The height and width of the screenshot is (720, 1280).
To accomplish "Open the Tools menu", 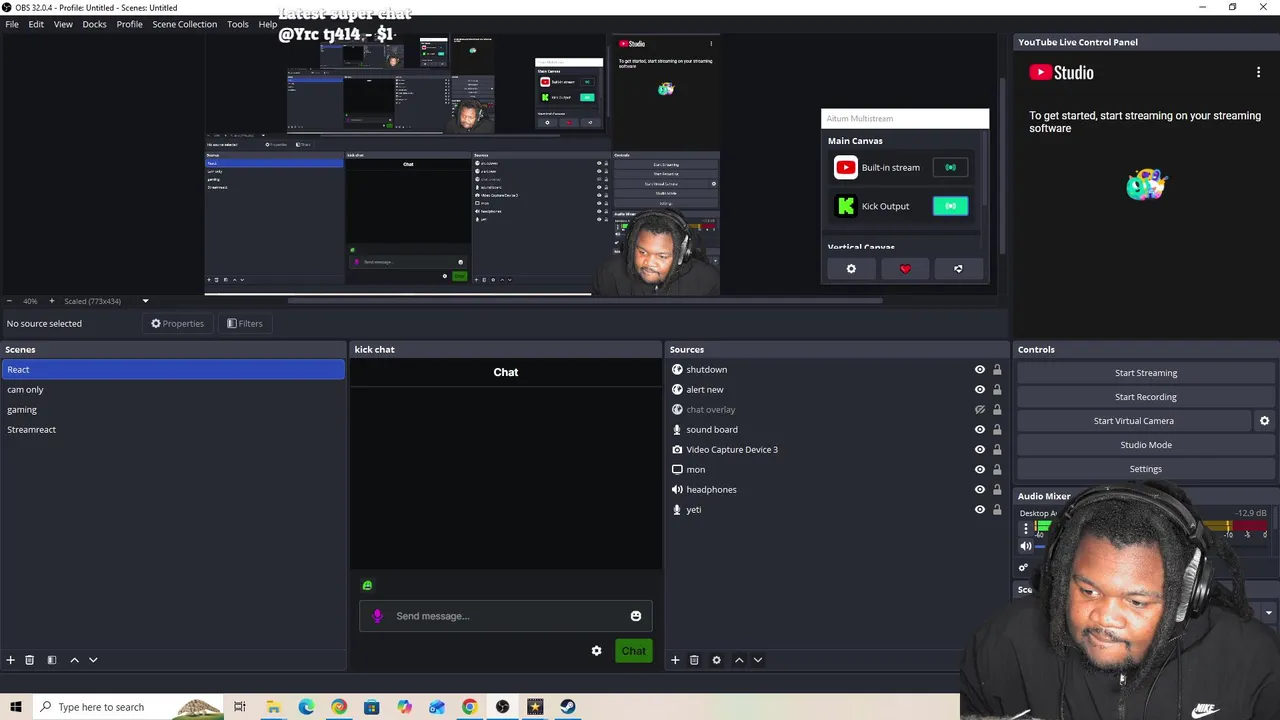I will (x=237, y=24).
